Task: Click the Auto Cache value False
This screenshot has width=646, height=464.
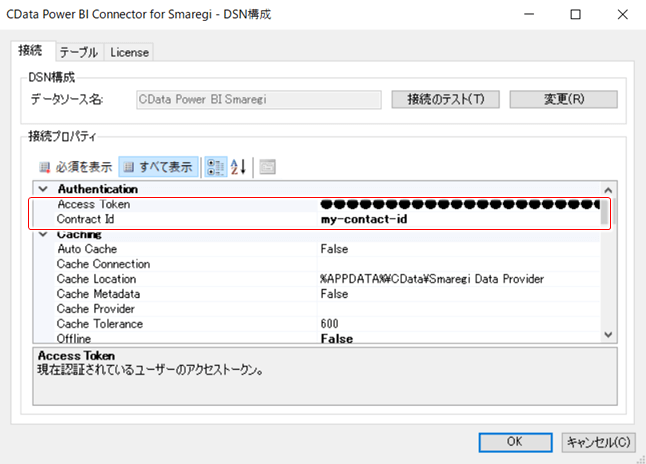Action: click(334, 249)
